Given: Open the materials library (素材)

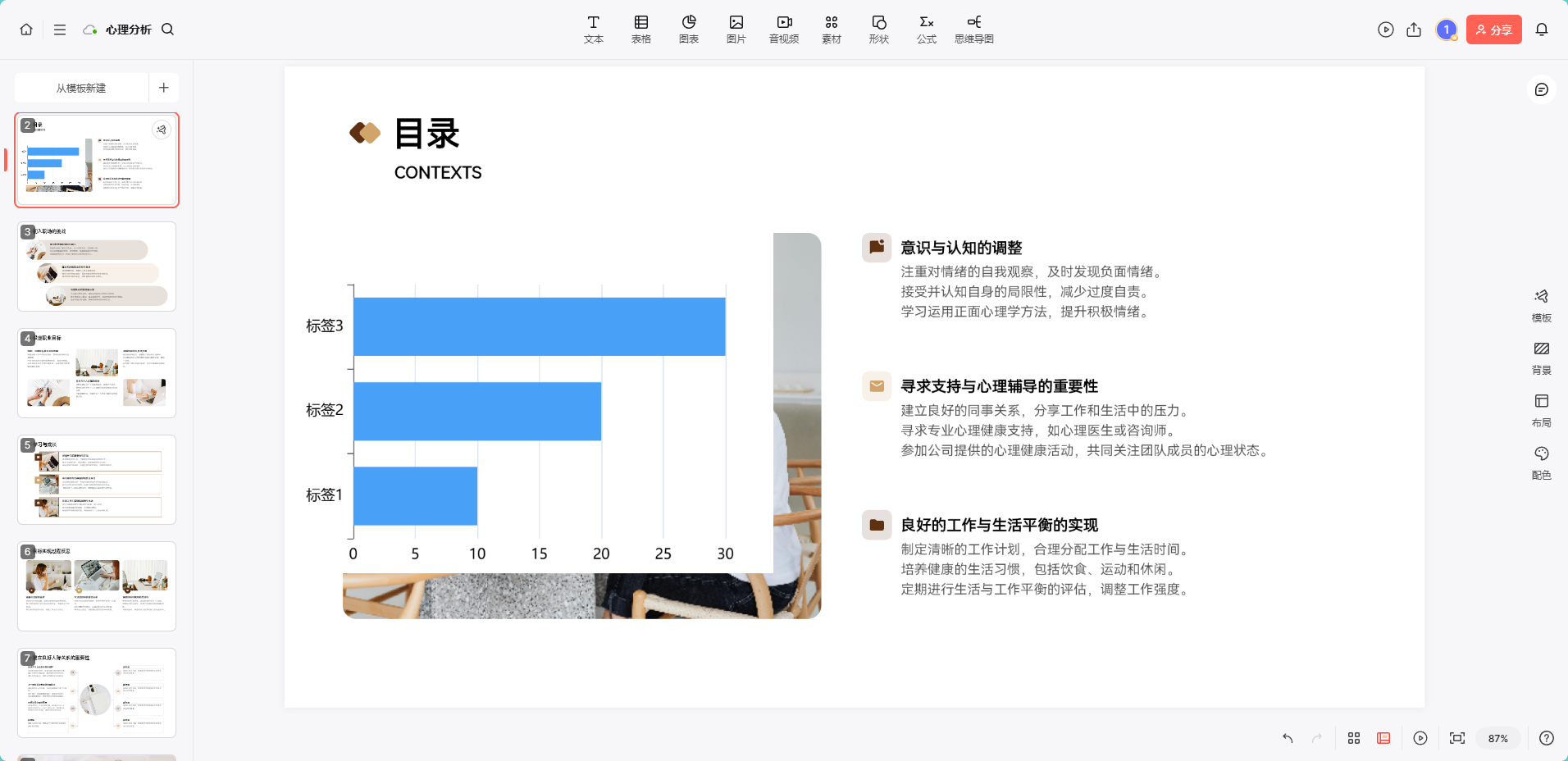Looking at the screenshot, I should coord(832,30).
